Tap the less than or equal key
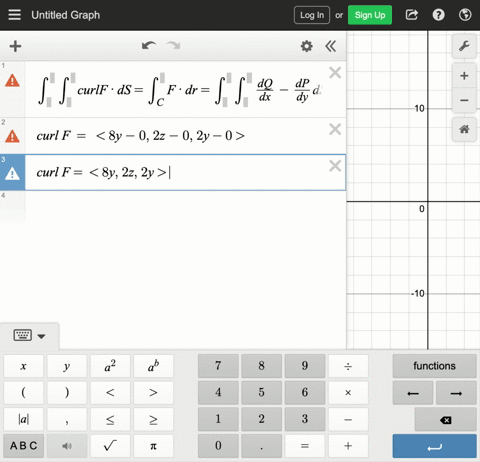Screen dimensions: 480x462 (110, 419)
